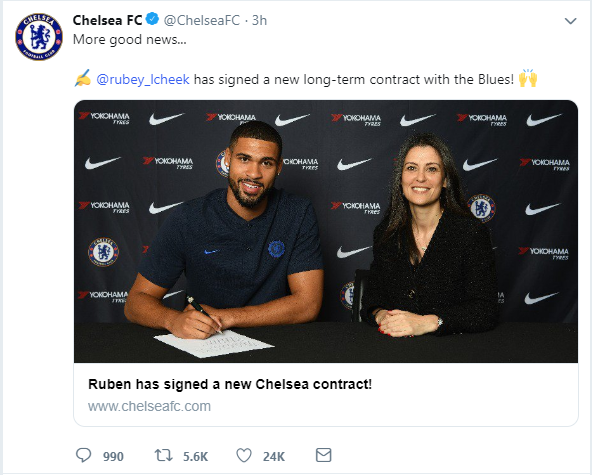Open the @ChelseaFC handle

202,20
